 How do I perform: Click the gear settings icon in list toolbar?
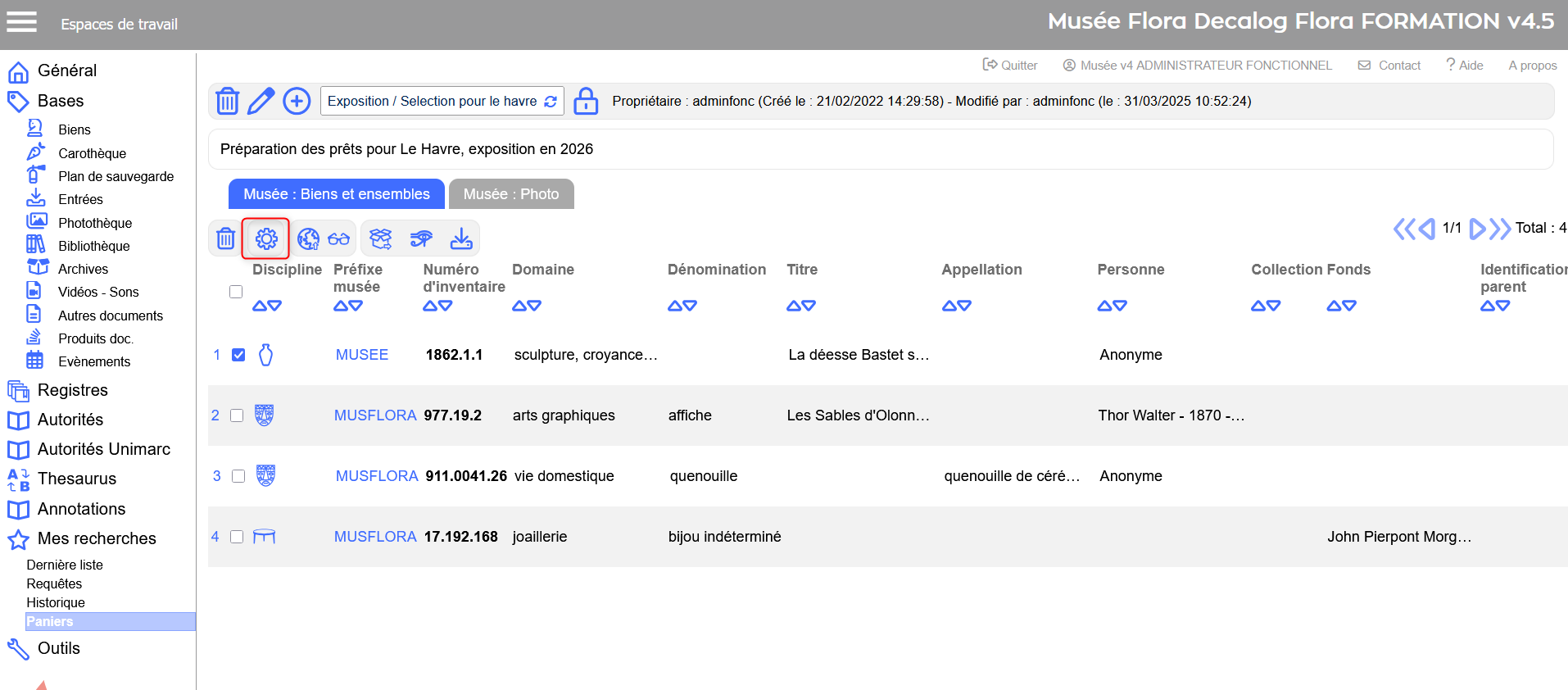click(x=266, y=238)
